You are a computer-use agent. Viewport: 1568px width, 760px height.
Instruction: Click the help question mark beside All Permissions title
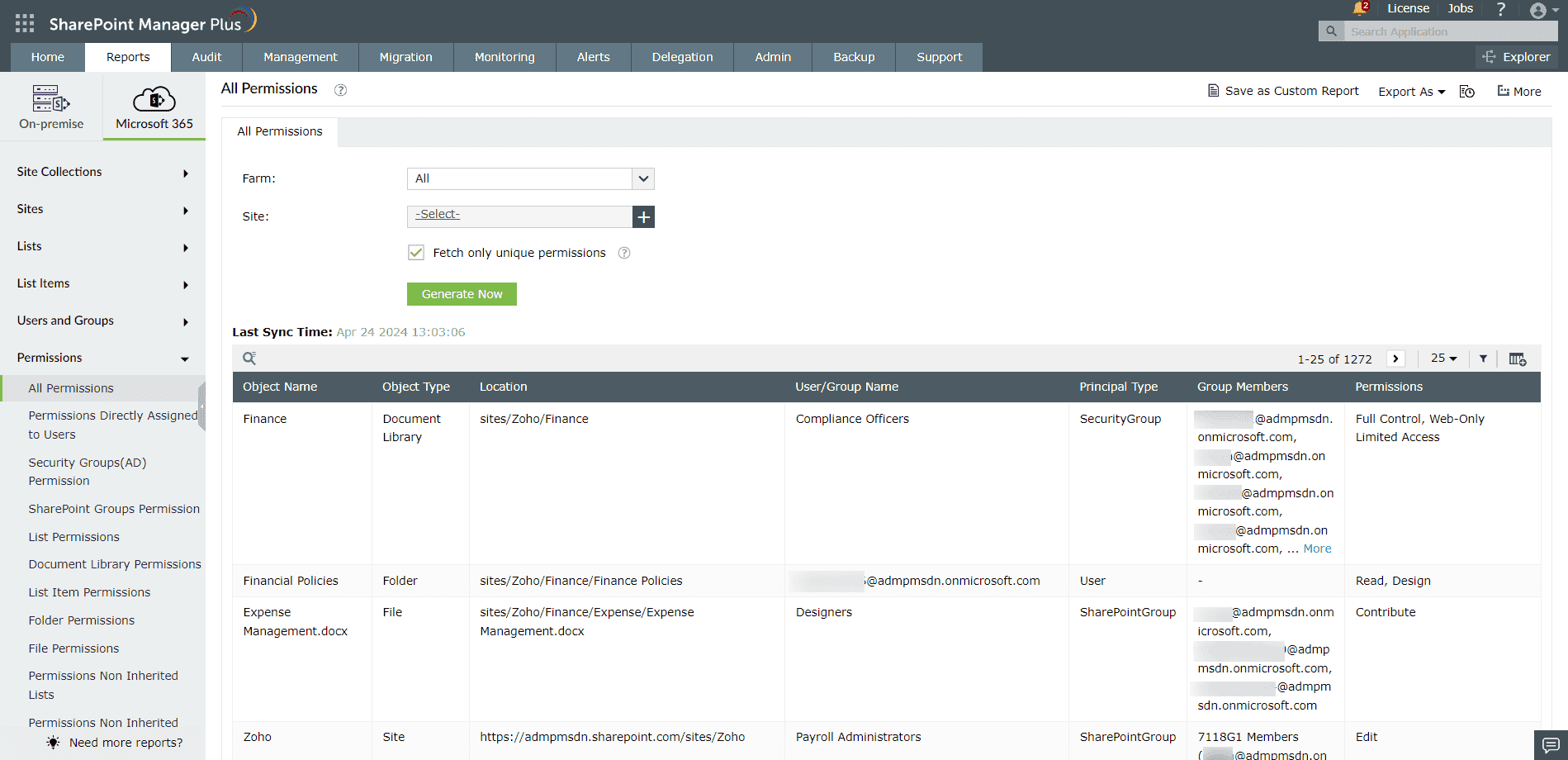pos(339,90)
